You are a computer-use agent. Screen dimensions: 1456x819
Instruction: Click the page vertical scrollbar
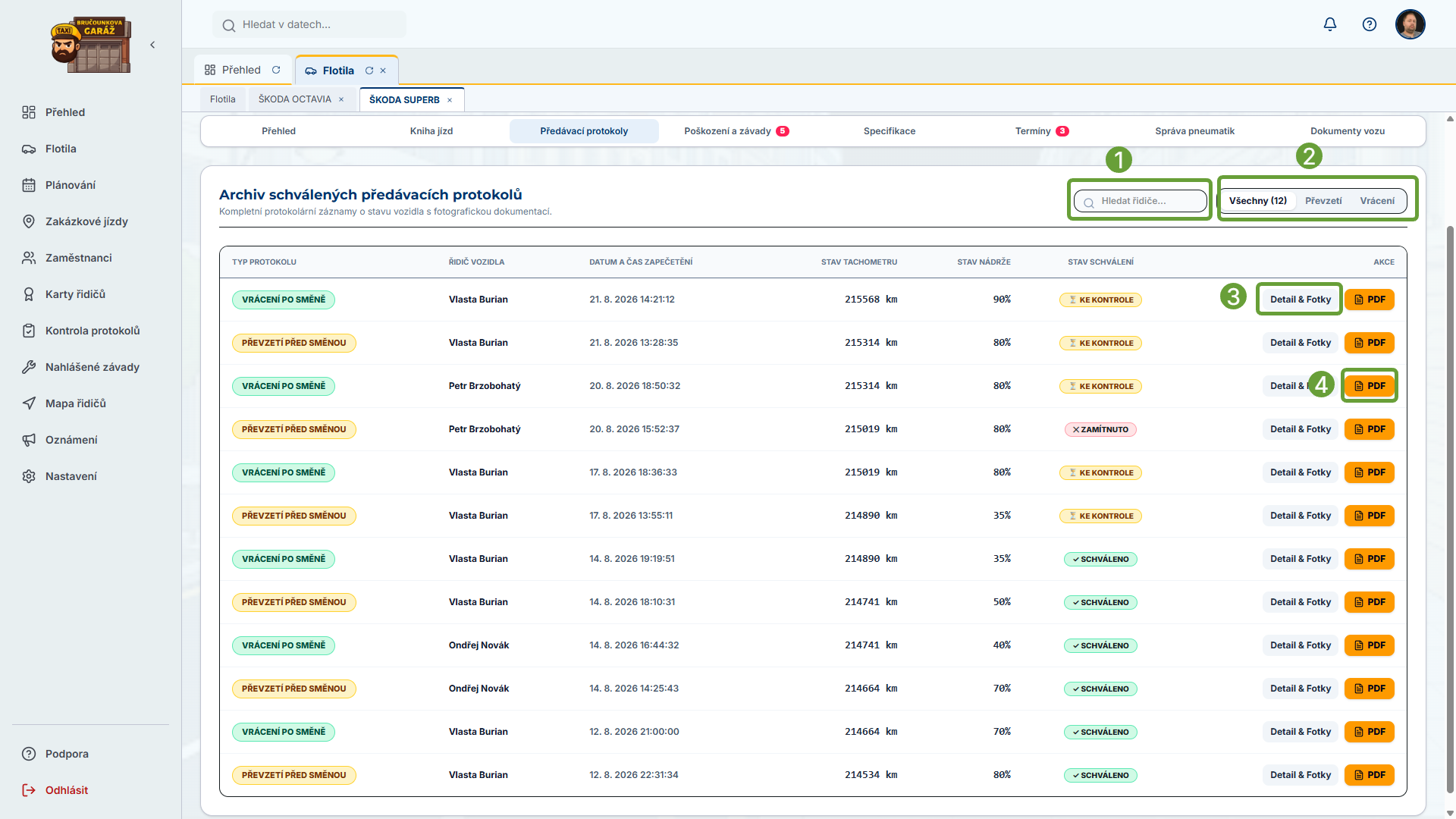click(1450, 508)
